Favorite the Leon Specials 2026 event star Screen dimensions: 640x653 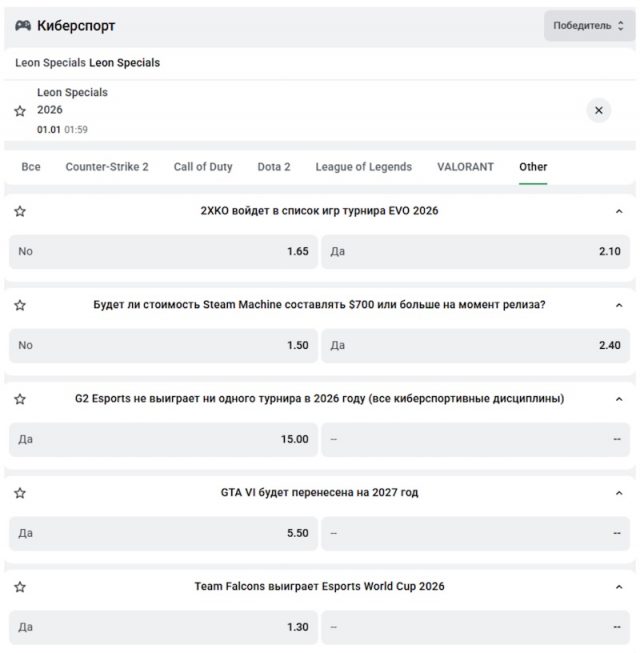(x=20, y=111)
